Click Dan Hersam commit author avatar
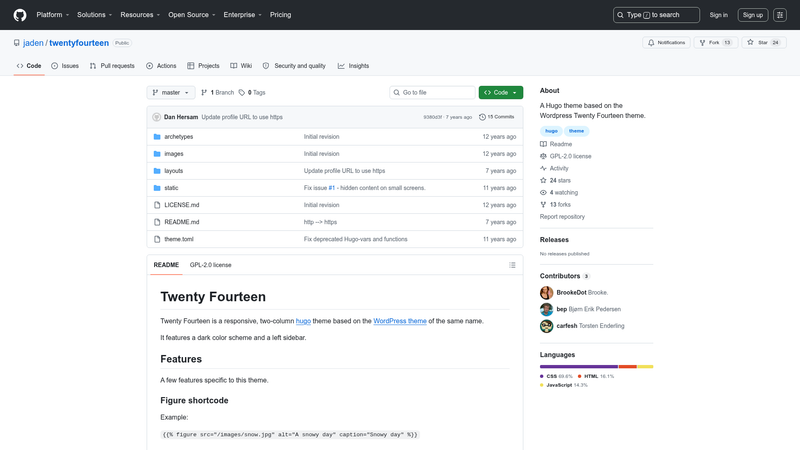The image size is (800, 450). coord(157,117)
